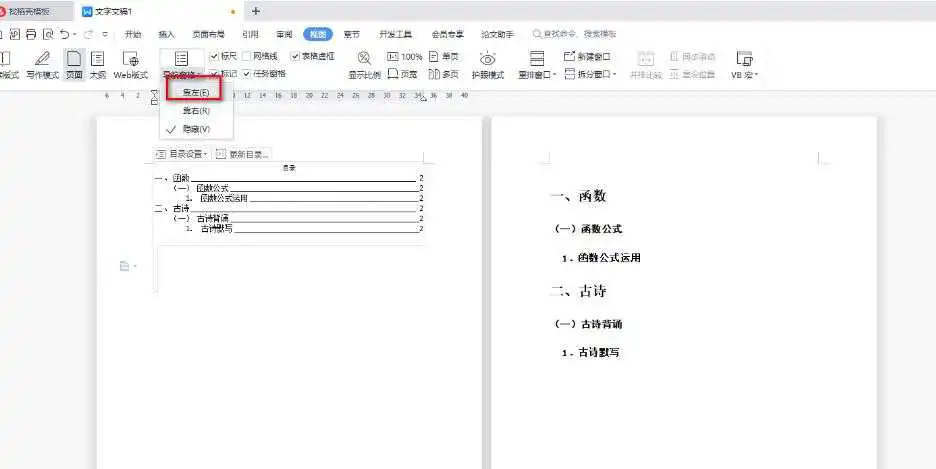
Task: Expand dropdown arrow next to paste options icon
Action: [134, 266]
